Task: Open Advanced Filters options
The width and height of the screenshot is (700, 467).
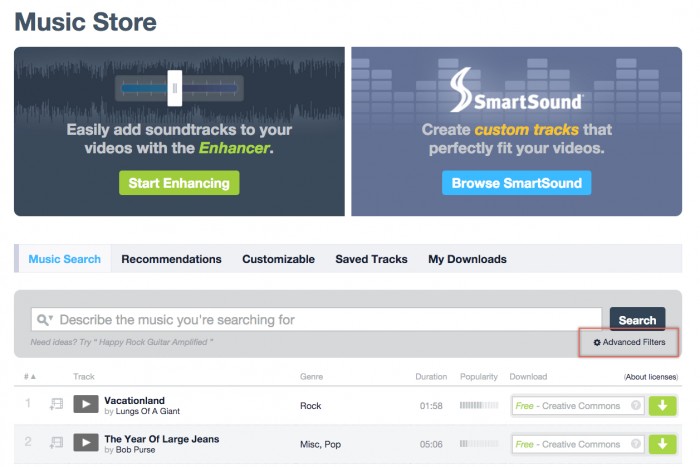Action: [629, 342]
